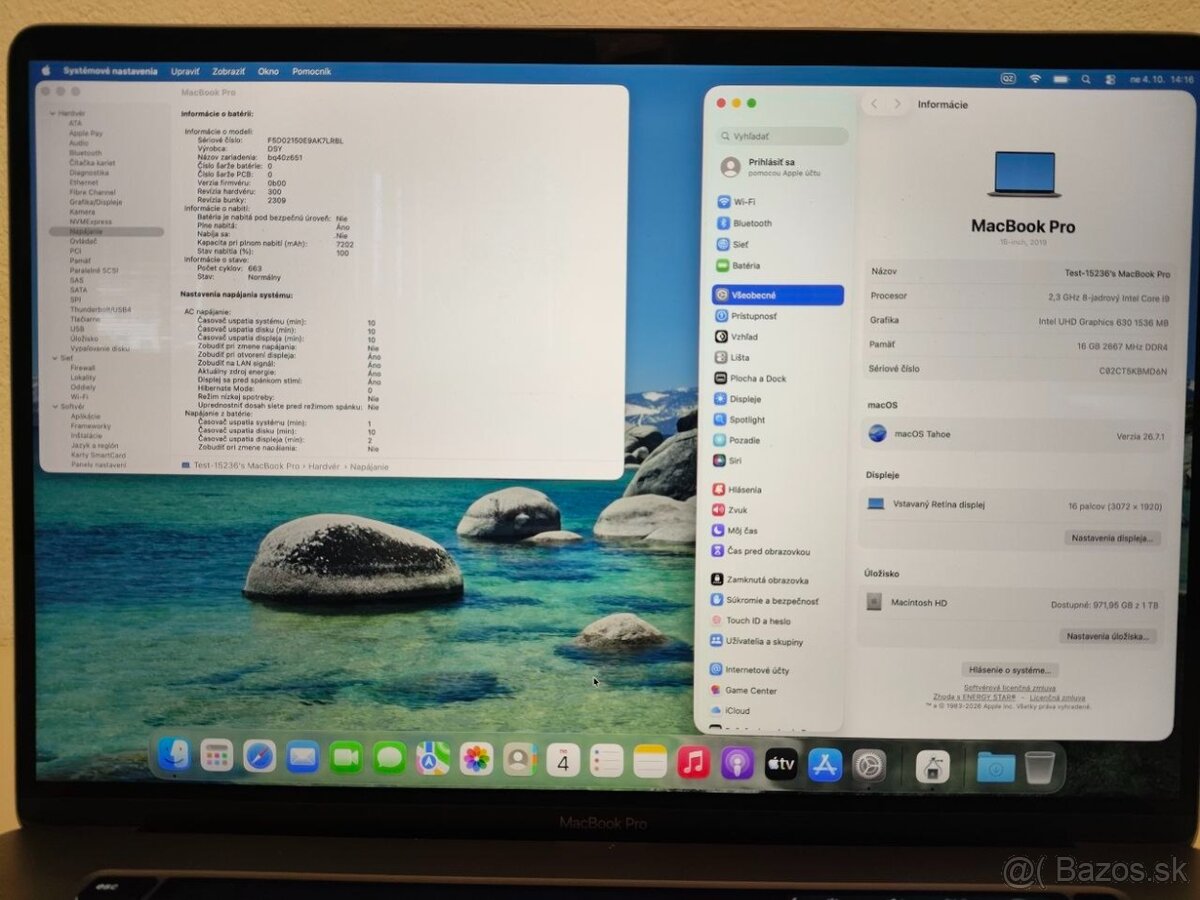Image resolution: width=1200 pixels, height=900 pixels.
Task: Click Nastavenia displeja button
Action: tap(1113, 538)
